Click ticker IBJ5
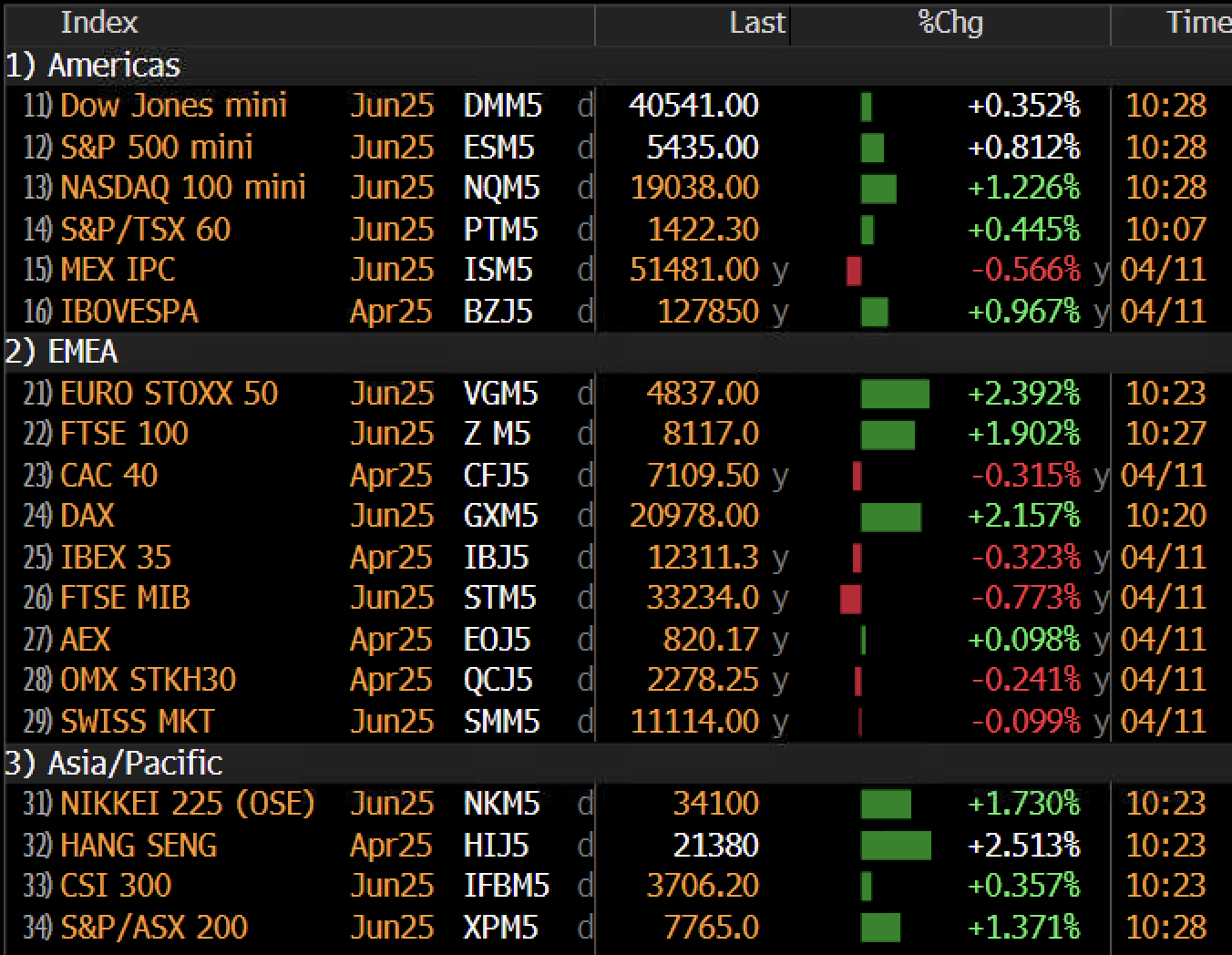 (x=496, y=557)
